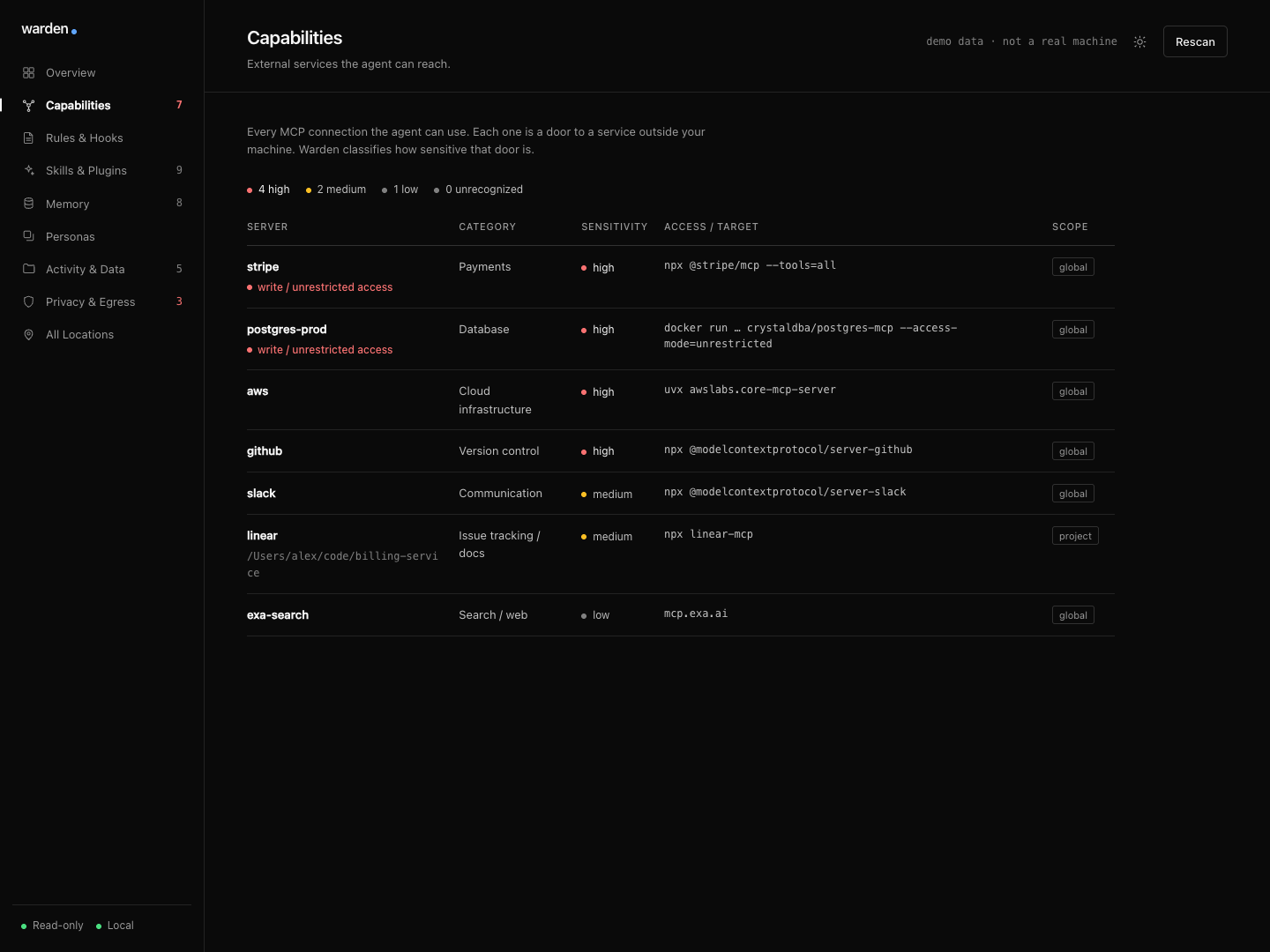Go to Skills & Plugins
Viewport: 1270px width, 952px height.
pyautogui.click(x=102, y=170)
